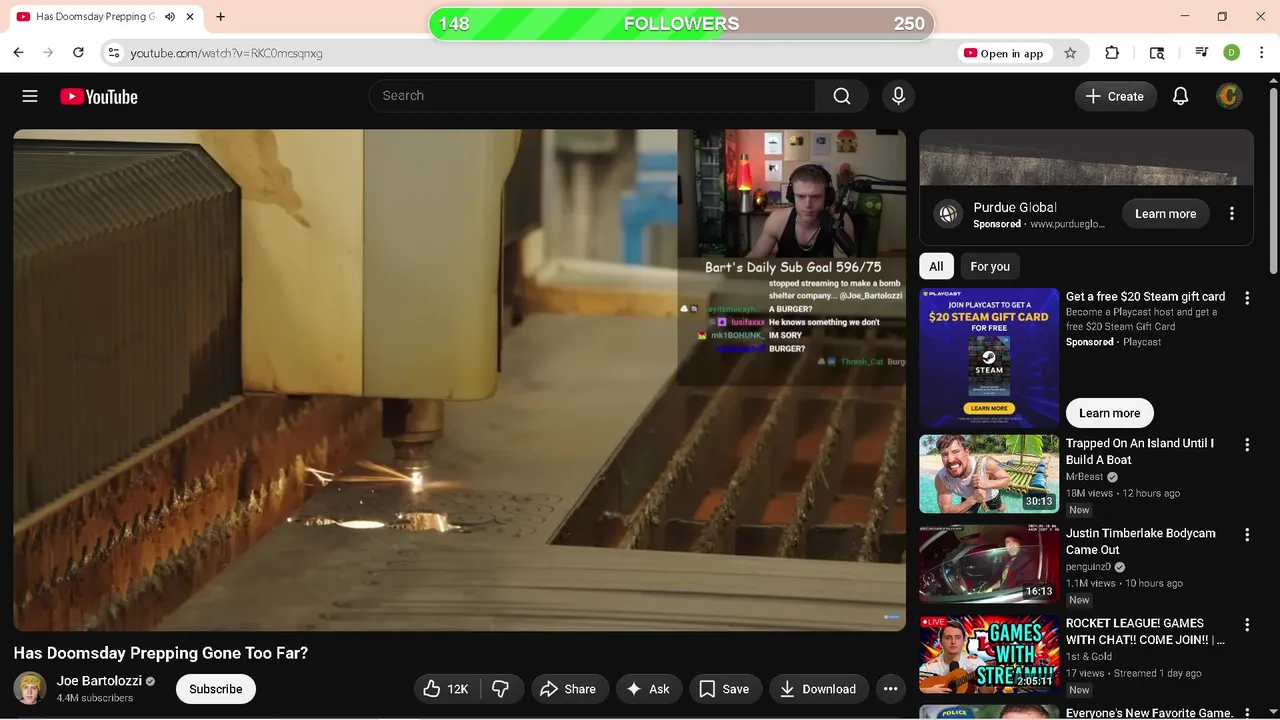Viewport: 1280px width, 720px height.
Task: Click Learn more on Purdue Global ad
Action: tap(1165, 214)
